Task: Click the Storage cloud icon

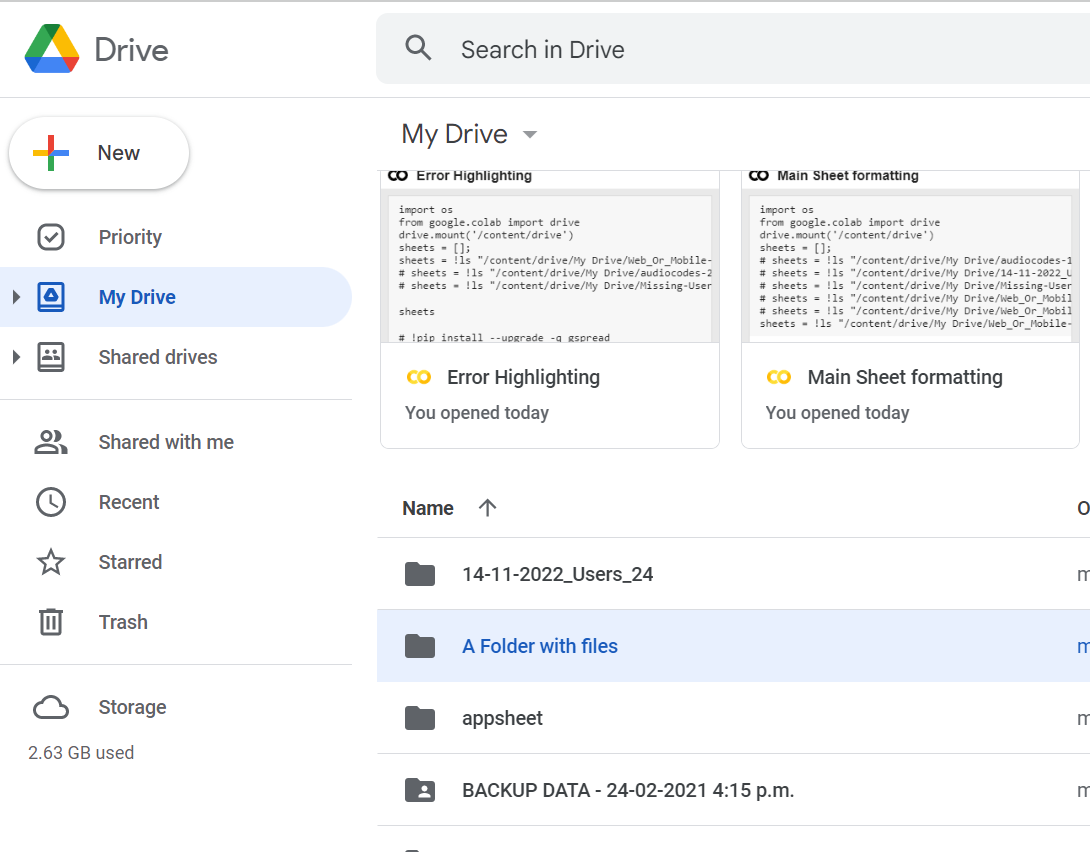Action: 51,706
